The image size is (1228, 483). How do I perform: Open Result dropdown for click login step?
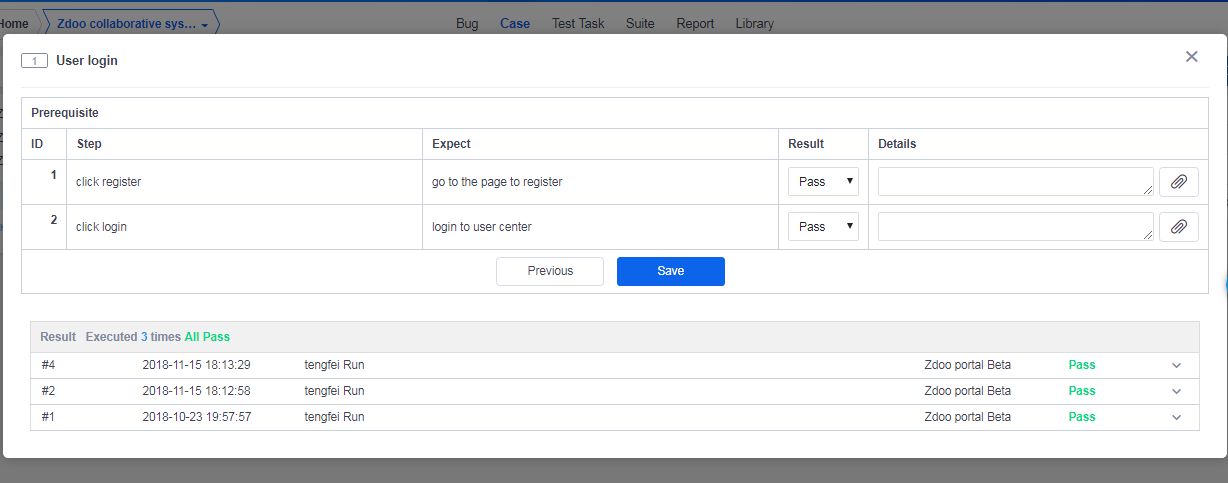[x=823, y=227]
